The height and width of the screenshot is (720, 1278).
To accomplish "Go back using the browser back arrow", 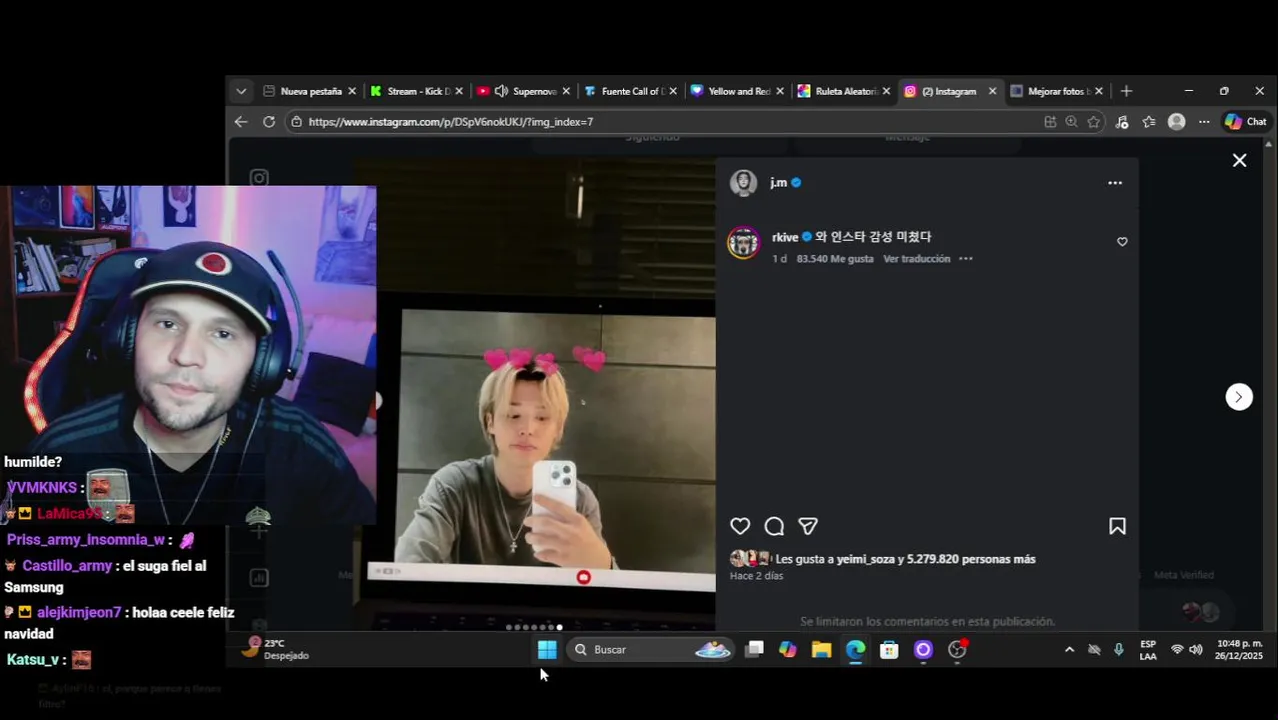I will (x=241, y=121).
